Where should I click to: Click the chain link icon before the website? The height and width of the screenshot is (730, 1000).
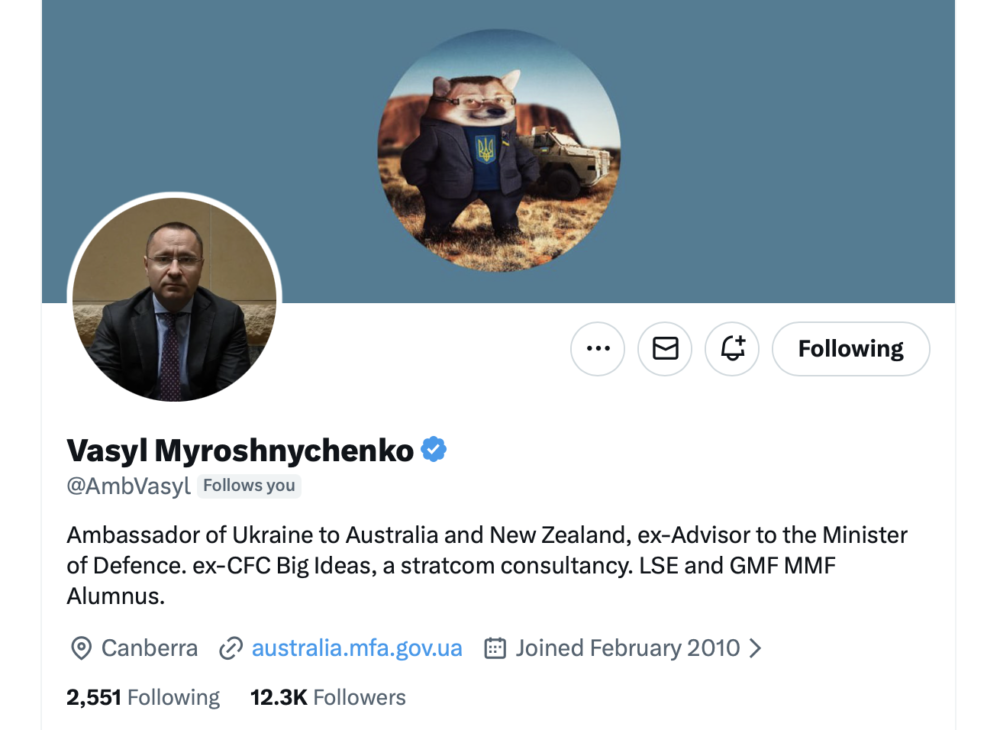(231, 648)
